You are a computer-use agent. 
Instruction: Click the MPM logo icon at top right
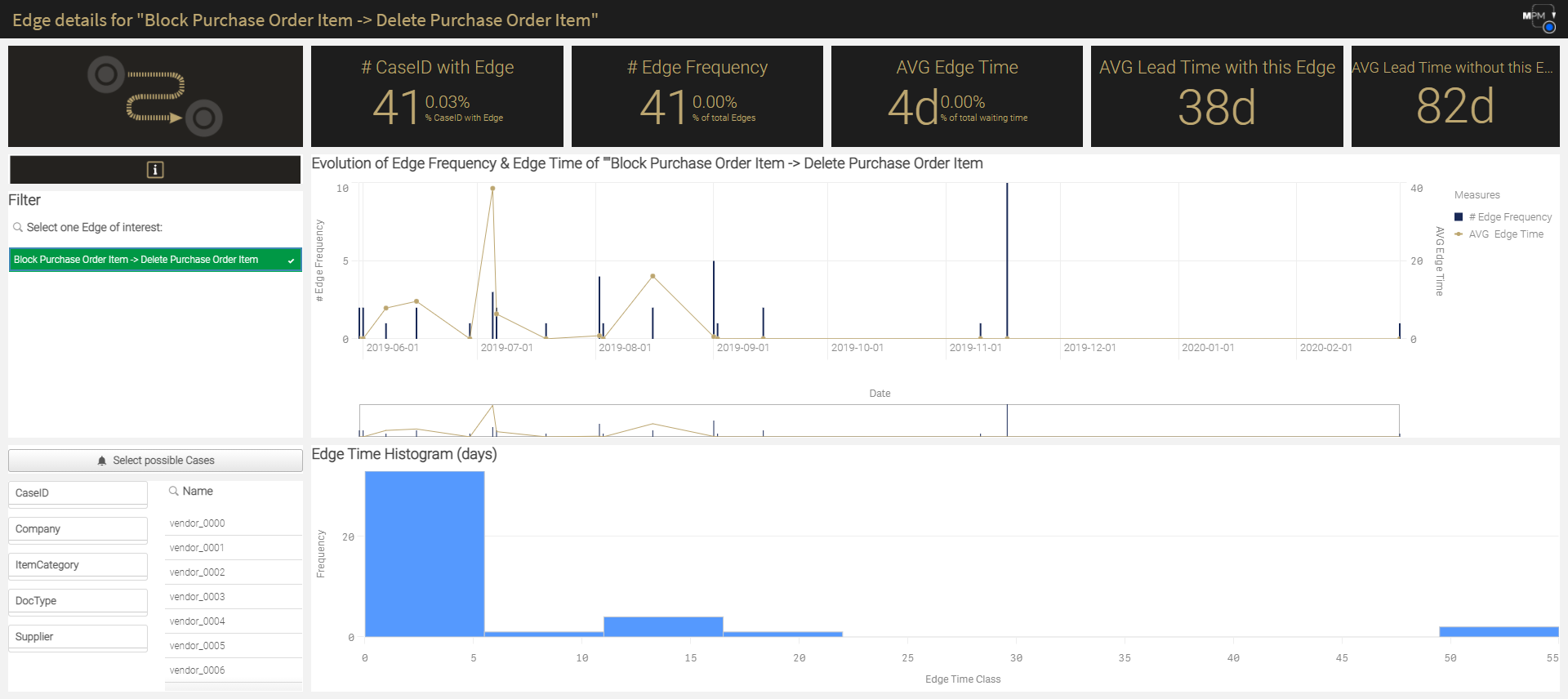click(1539, 19)
